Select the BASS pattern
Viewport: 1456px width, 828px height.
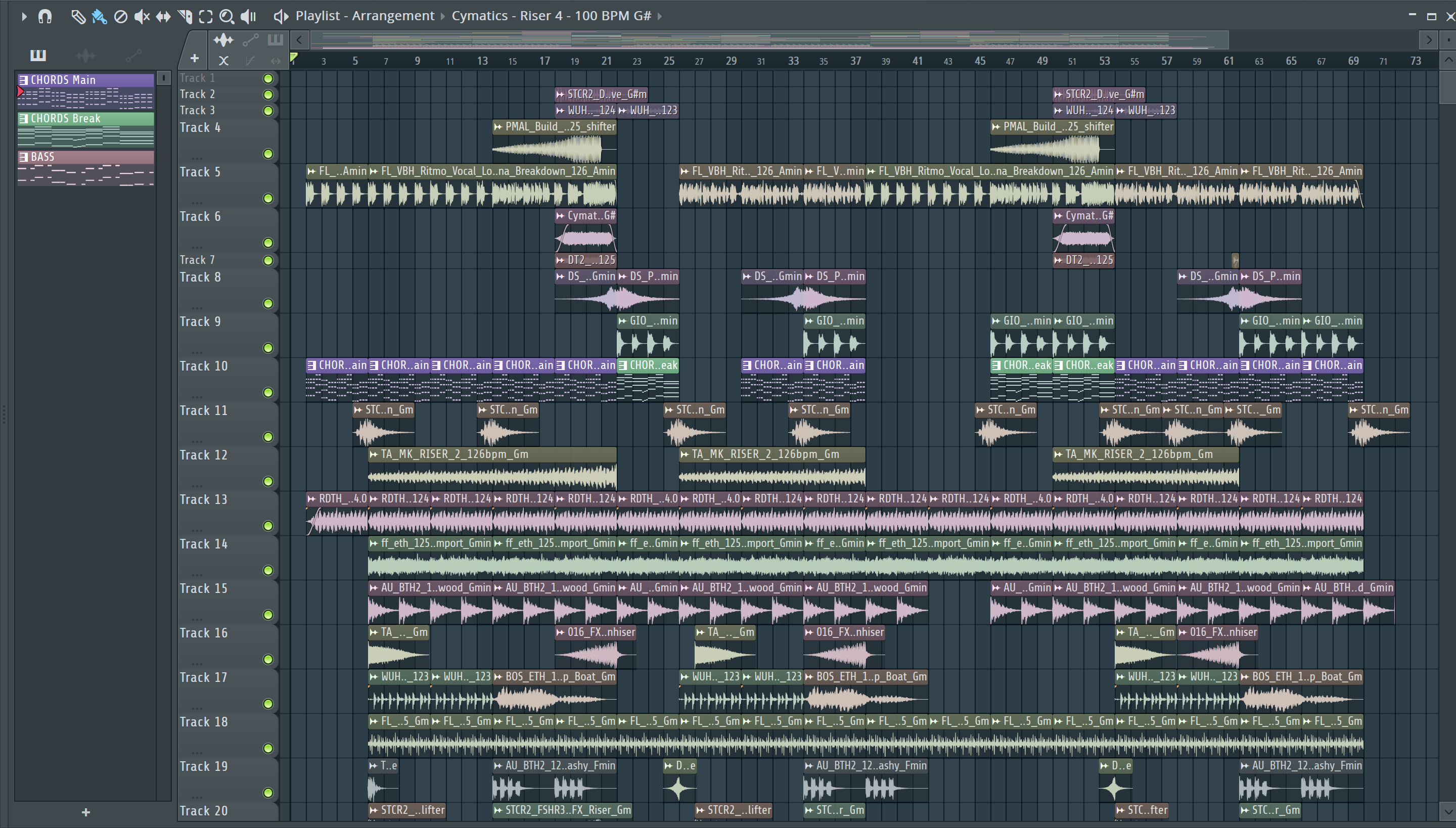click(x=85, y=168)
